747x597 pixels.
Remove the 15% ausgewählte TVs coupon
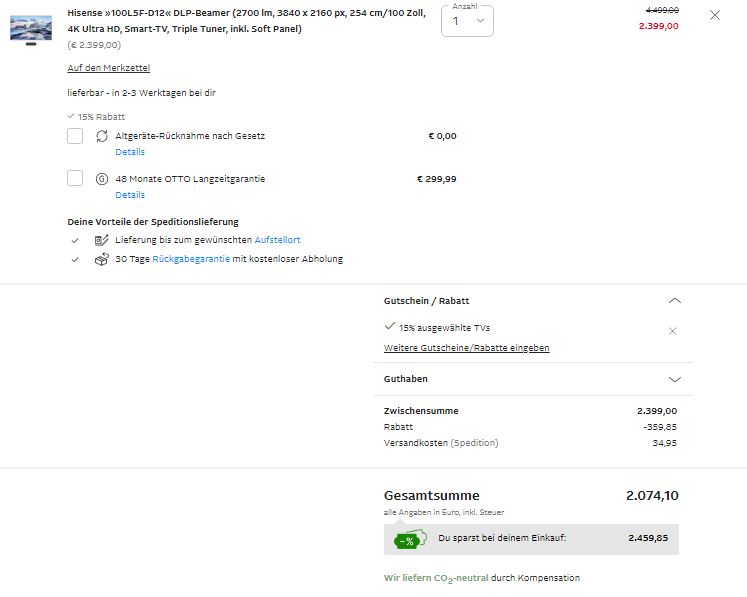[673, 331]
